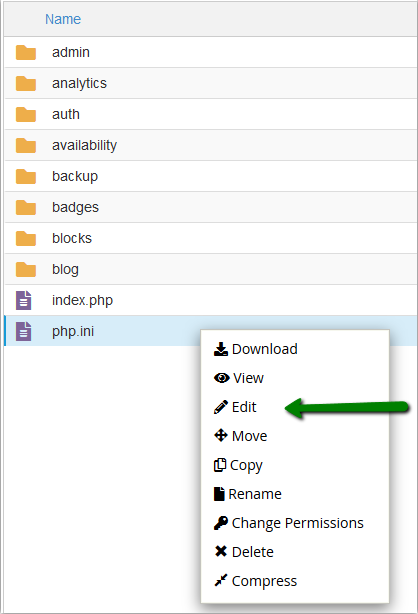
Task: Select the analytics folder row
Action: 211,83
